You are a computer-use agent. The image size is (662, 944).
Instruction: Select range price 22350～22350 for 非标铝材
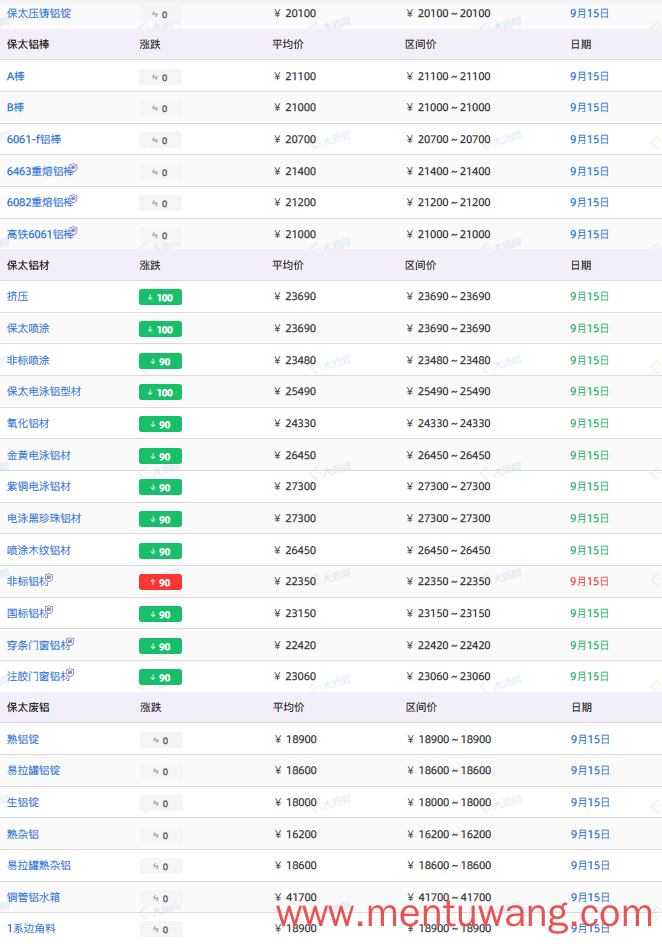tap(448, 582)
